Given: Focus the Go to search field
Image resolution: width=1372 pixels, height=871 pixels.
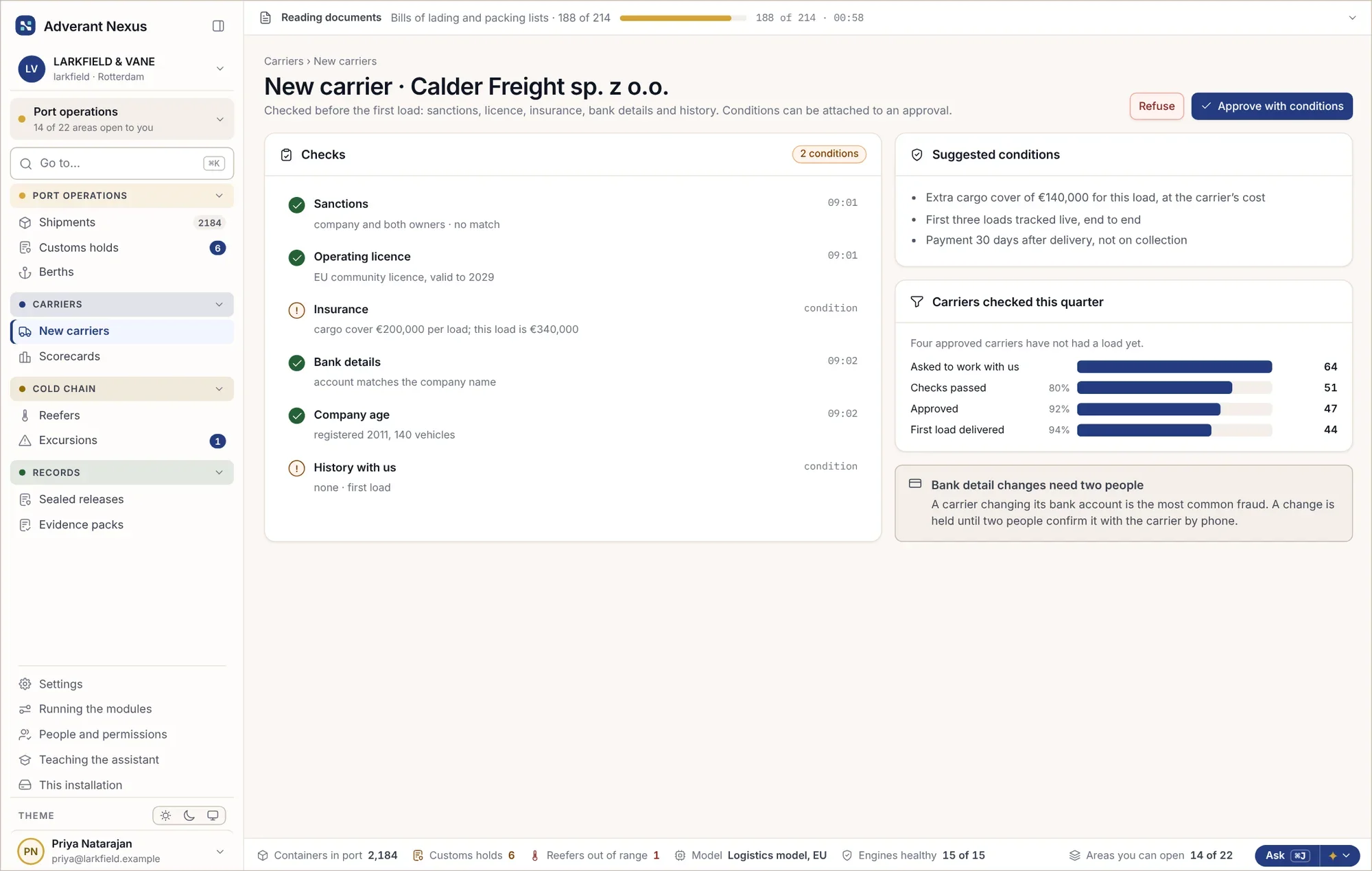Looking at the screenshot, I should click(122, 163).
